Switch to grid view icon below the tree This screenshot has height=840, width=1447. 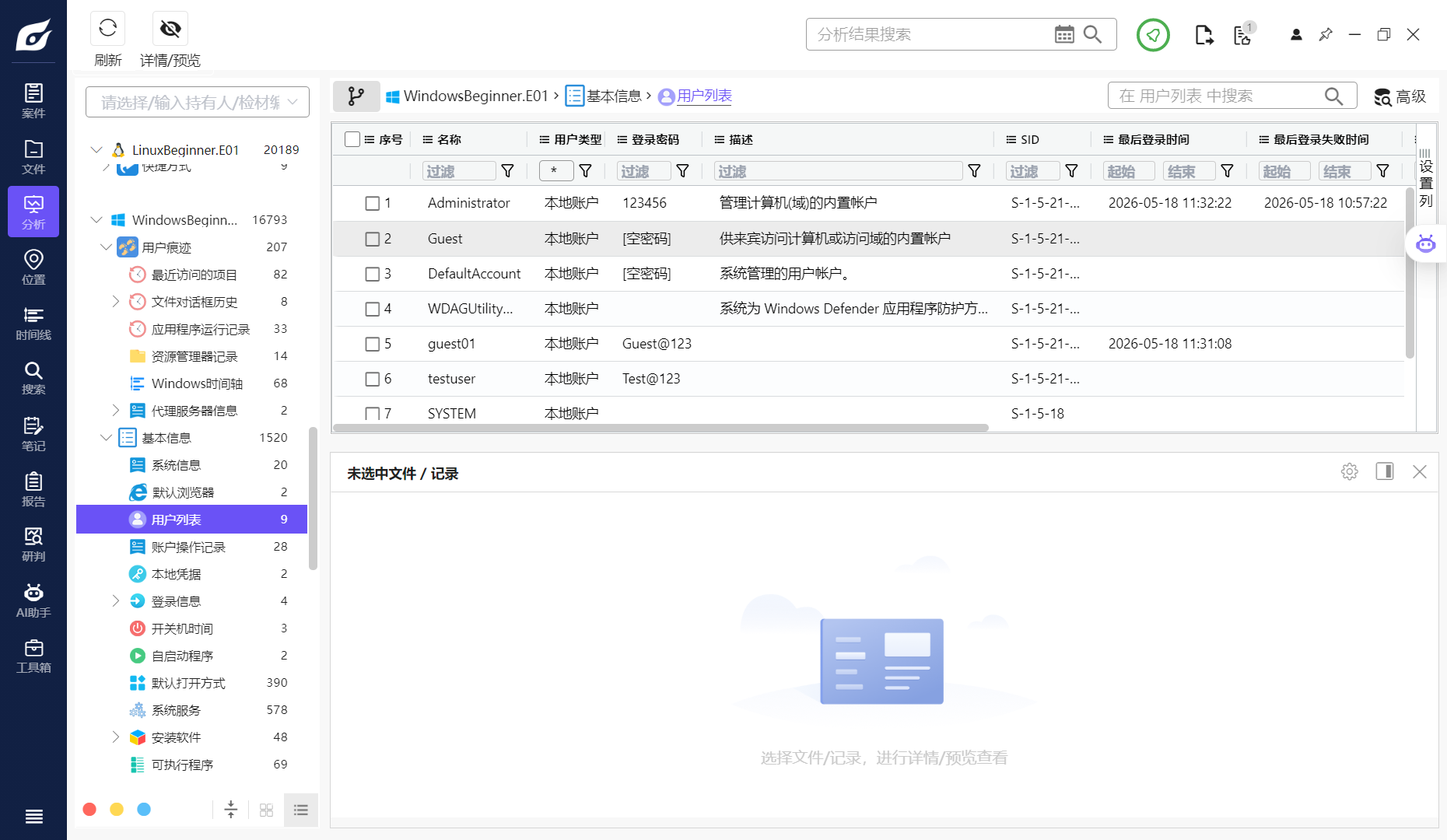coord(266,810)
